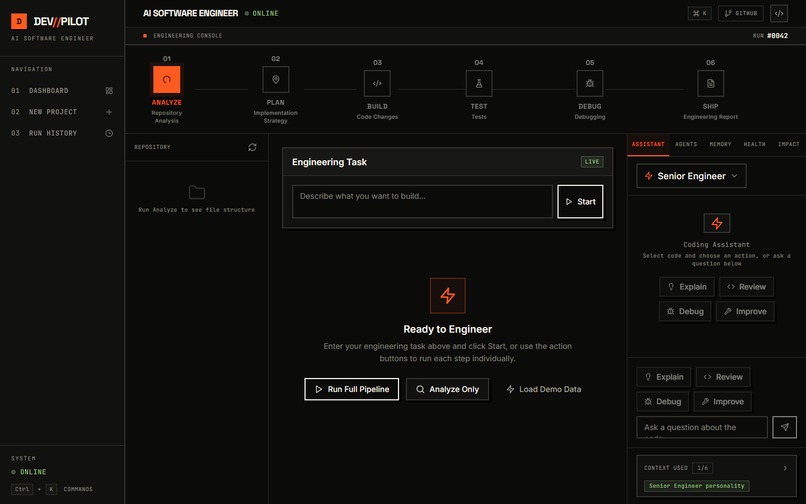Click lower Improve button above question box
Image resolution: width=806 pixels, height=504 pixels.
pos(722,402)
